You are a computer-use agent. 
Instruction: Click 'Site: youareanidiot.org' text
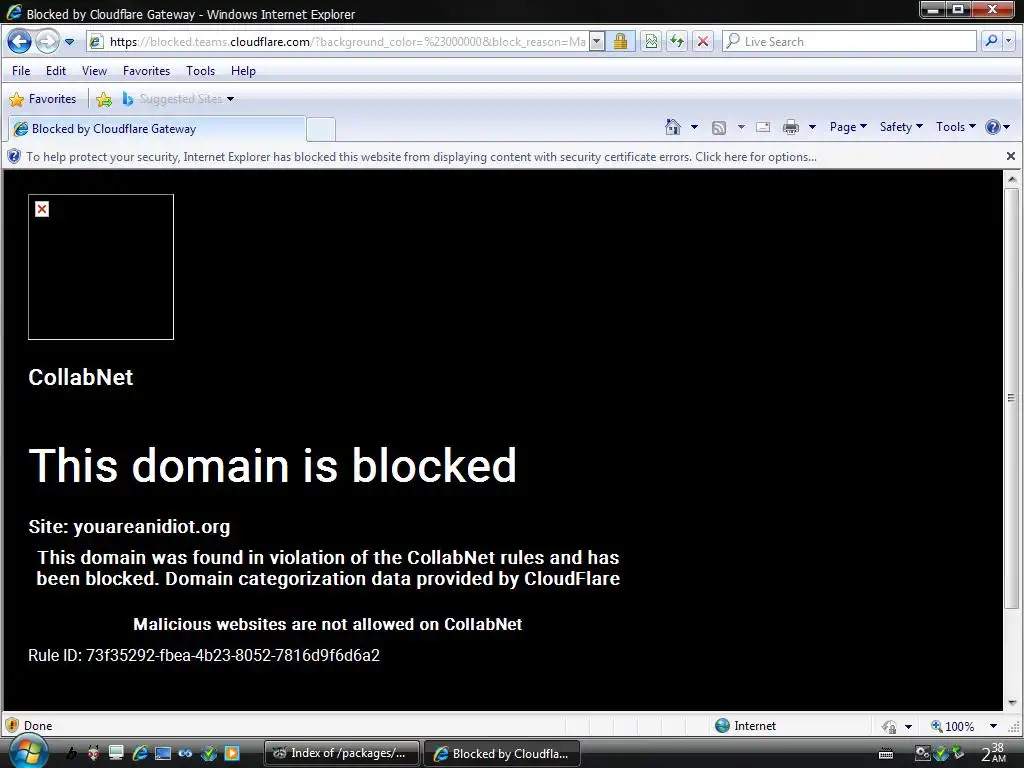129,527
